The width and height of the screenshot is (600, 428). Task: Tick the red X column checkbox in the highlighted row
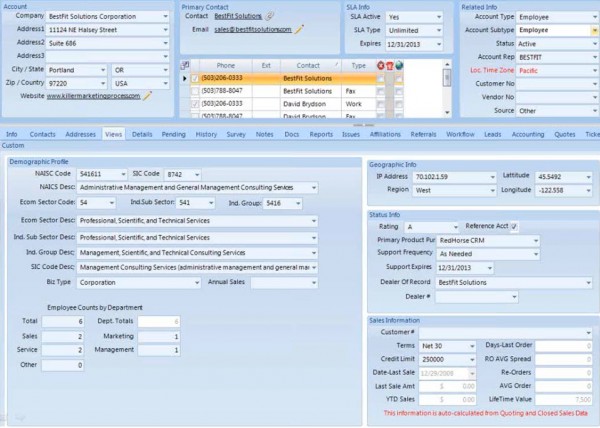point(380,79)
